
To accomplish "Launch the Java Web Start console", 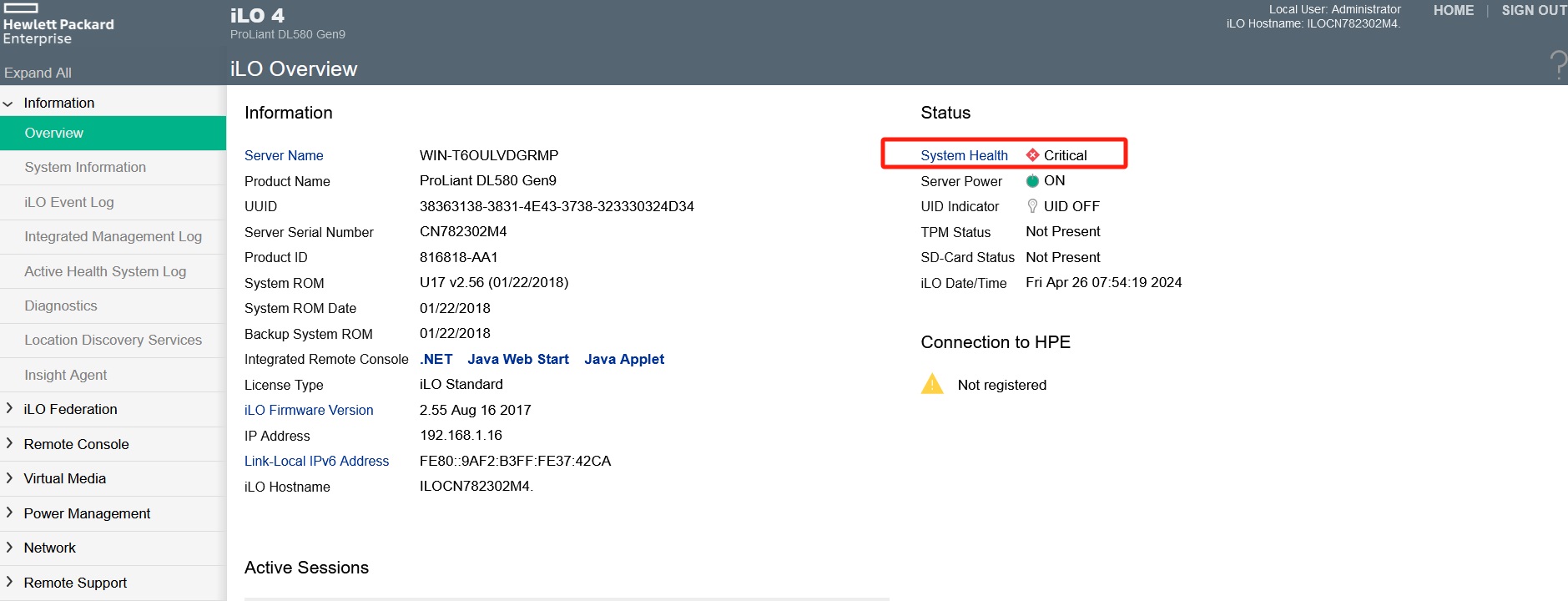I will tap(518, 359).
